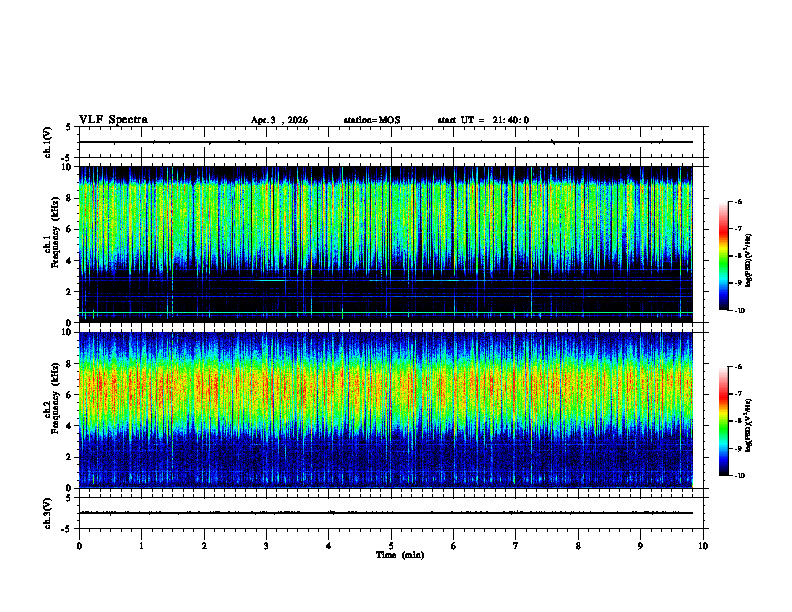Click the ch.1 colorbar log(PSD) unit label
Screen dimensions: 792x612
click(749, 261)
